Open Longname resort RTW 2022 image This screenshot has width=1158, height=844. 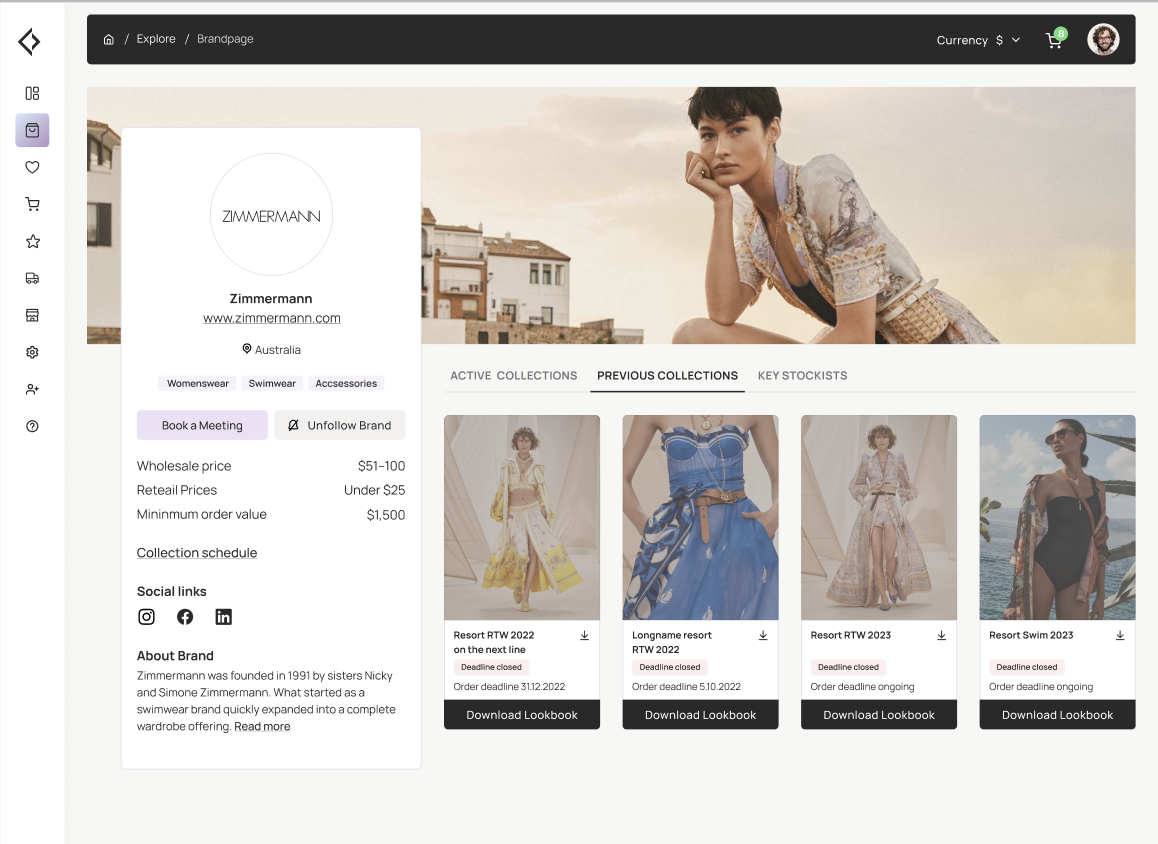pyautogui.click(x=700, y=518)
